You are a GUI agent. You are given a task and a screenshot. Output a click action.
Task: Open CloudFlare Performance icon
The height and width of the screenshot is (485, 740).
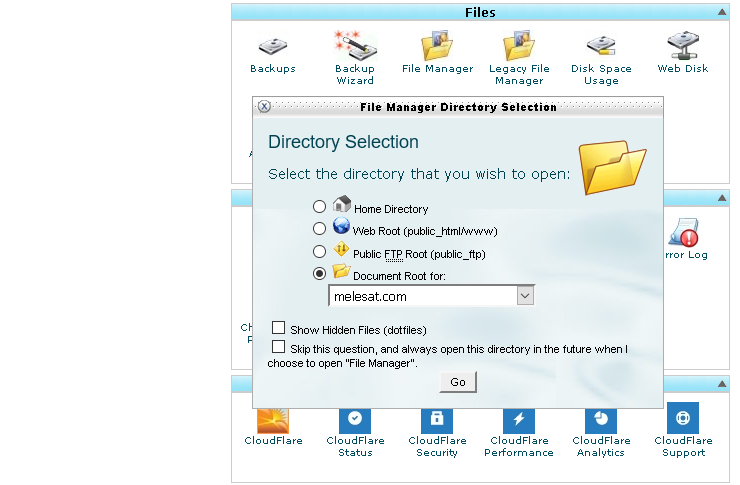pos(519,419)
